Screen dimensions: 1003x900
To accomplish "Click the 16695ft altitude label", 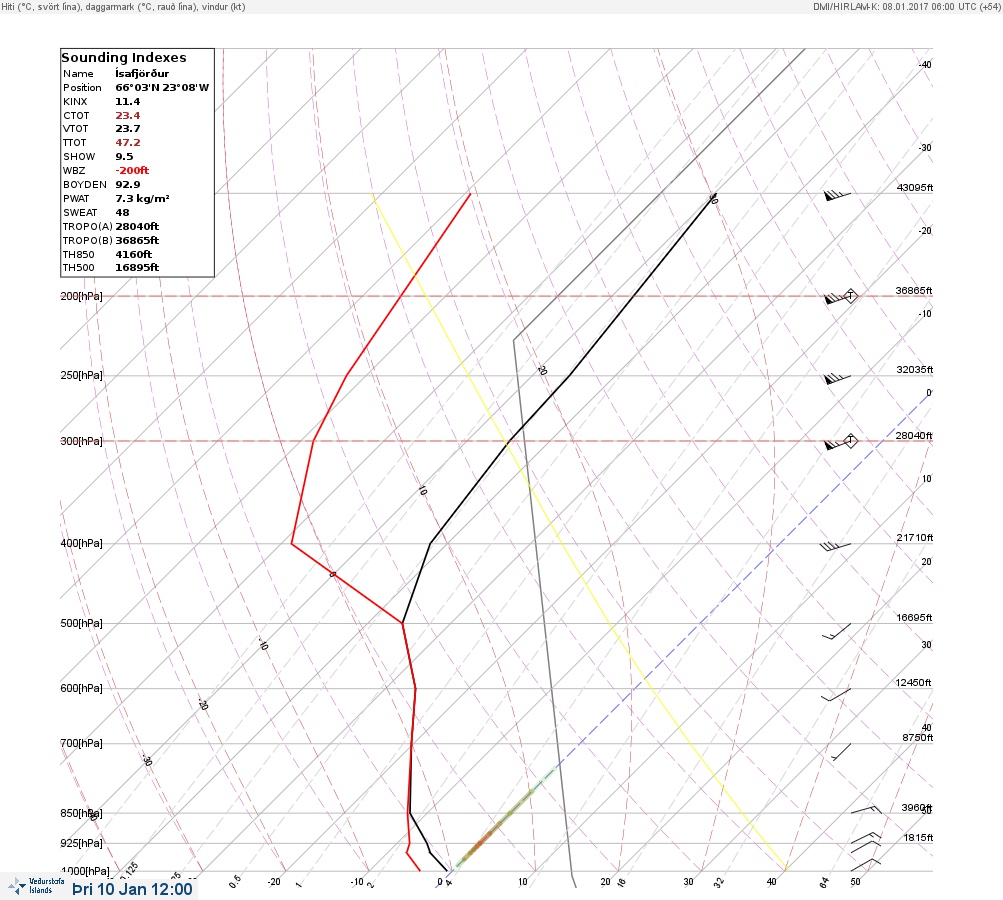I will 915,617.
